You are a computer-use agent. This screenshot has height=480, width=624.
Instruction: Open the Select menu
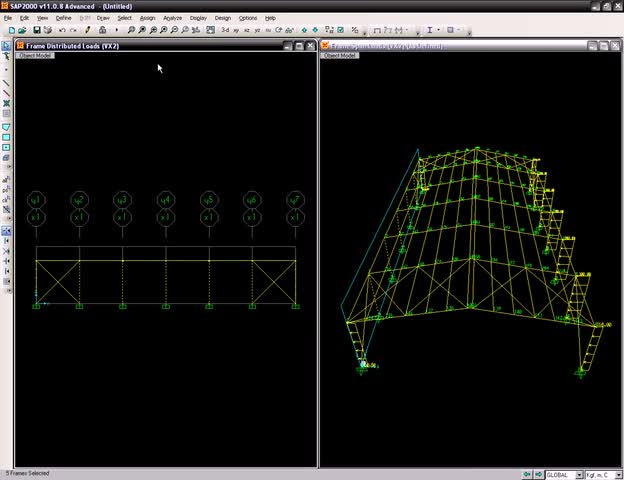coord(124,18)
